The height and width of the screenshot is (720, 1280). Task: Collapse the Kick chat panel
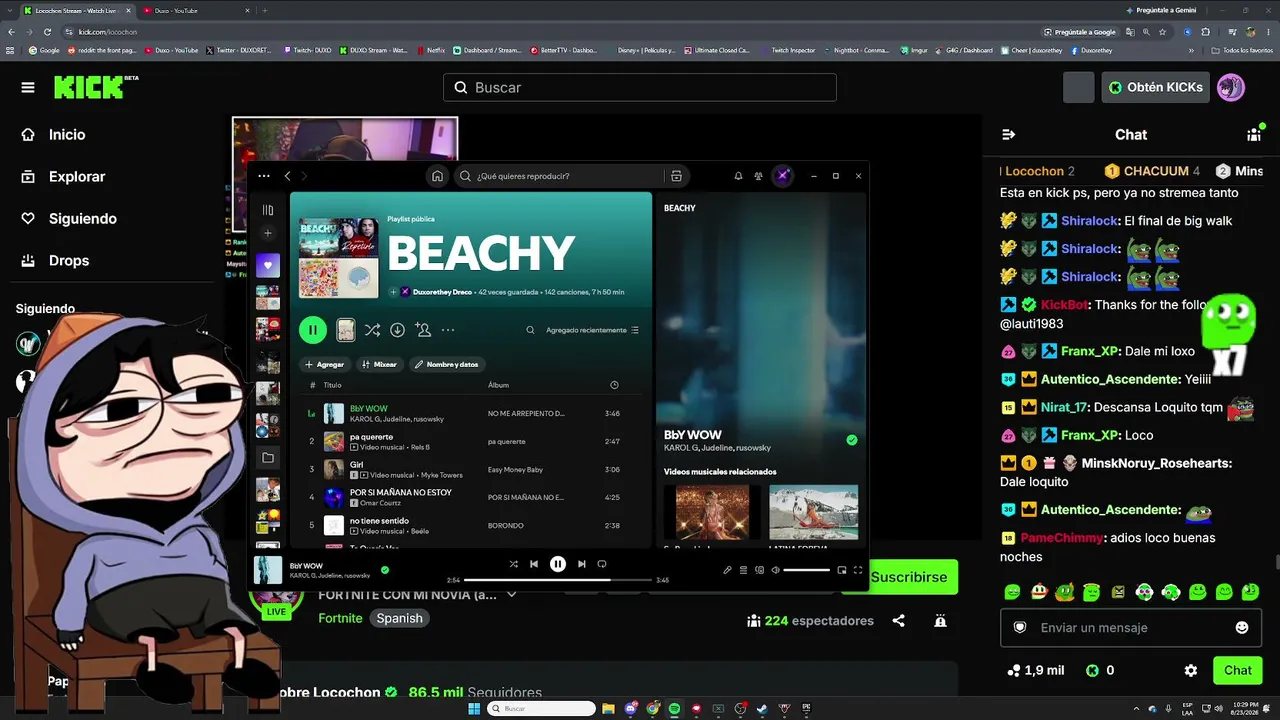pyautogui.click(x=1008, y=134)
